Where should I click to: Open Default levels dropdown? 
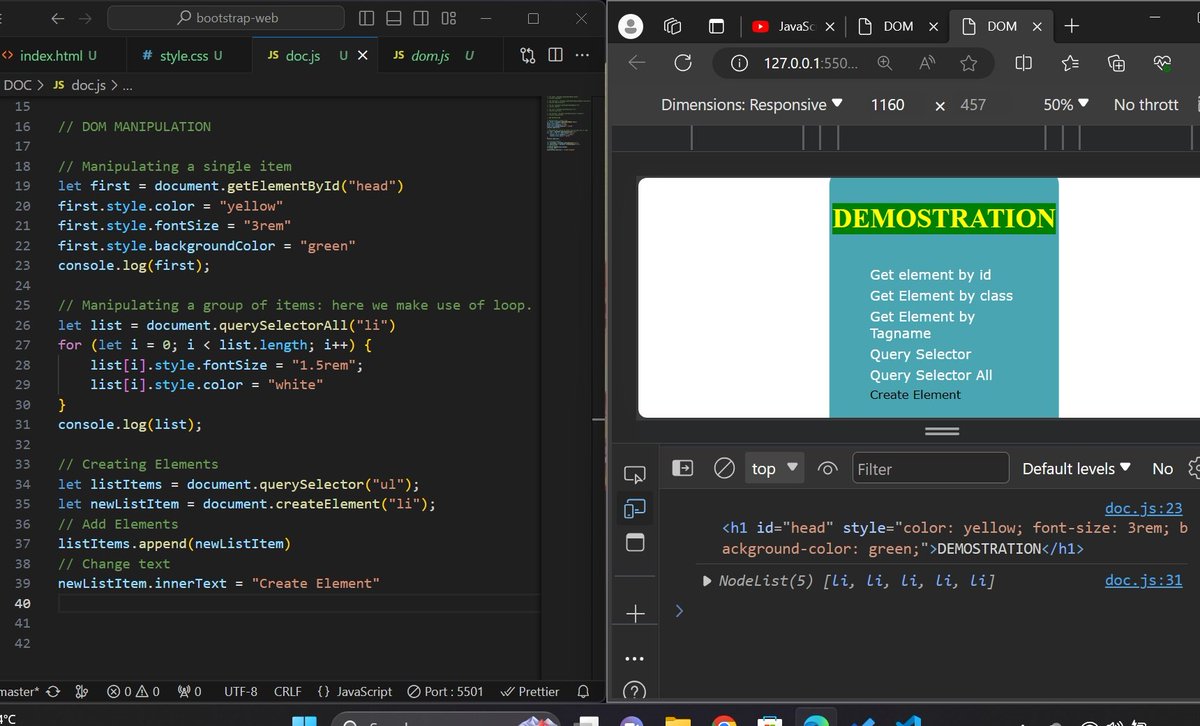coord(1076,468)
